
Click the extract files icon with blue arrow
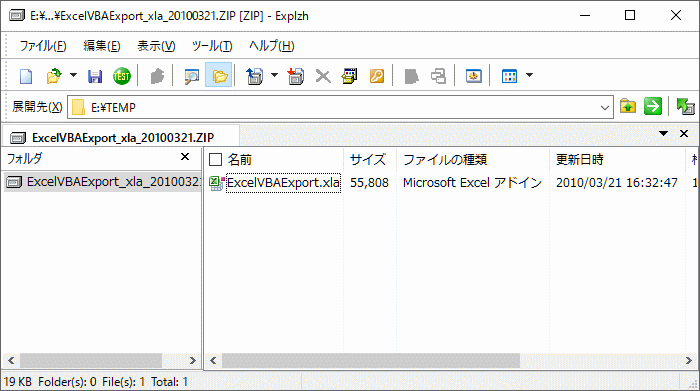(255, 76)
